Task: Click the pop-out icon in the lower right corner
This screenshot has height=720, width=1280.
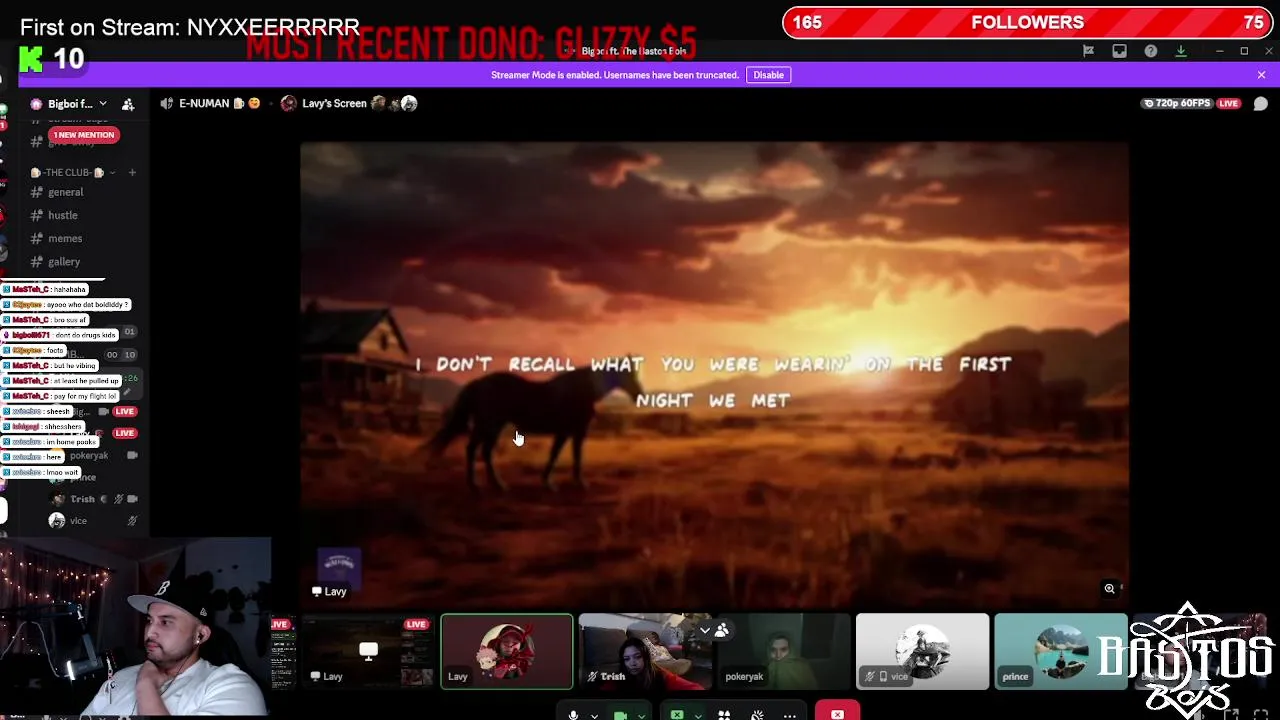Action: [1232, 713]
